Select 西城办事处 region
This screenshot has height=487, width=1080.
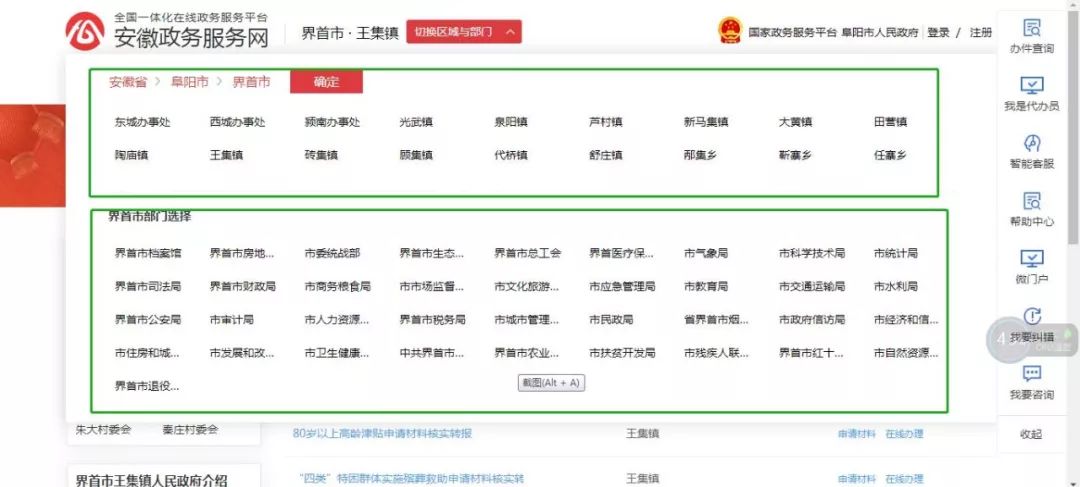click(238, 122)
